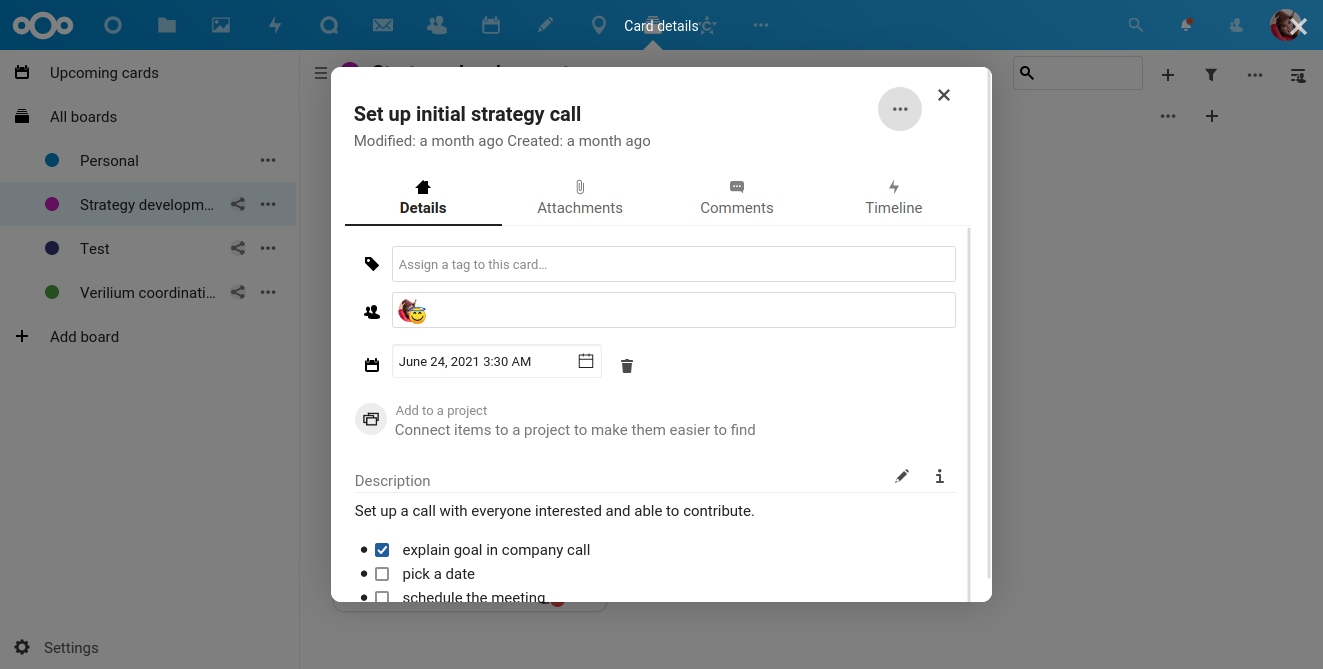This screenshot has width=1323, height=669.
Task: Open card actions three-dot menu
Action: click(899, 109)
